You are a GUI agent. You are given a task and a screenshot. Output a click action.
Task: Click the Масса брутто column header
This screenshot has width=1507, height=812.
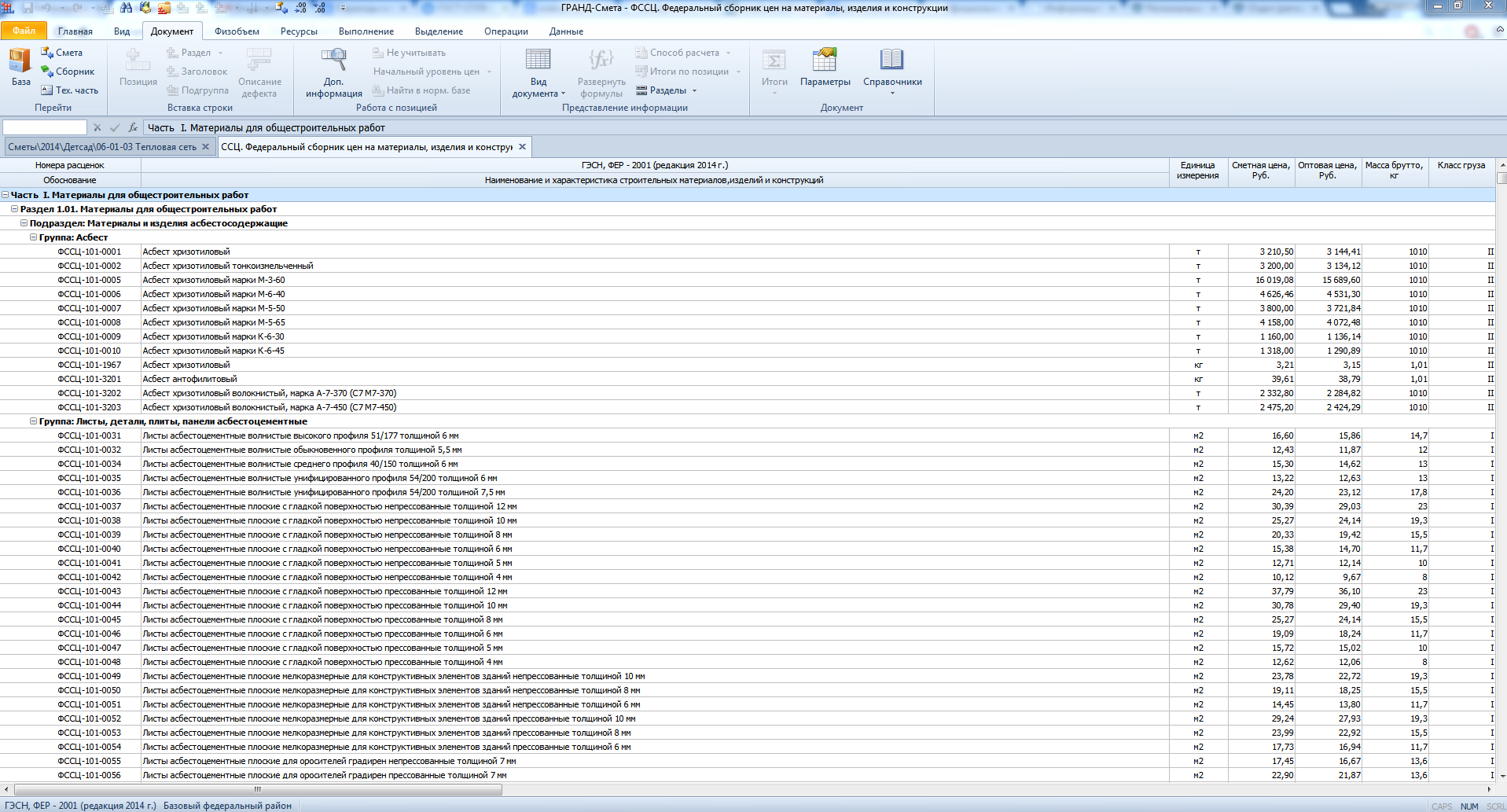click(x=1394, y=172)
